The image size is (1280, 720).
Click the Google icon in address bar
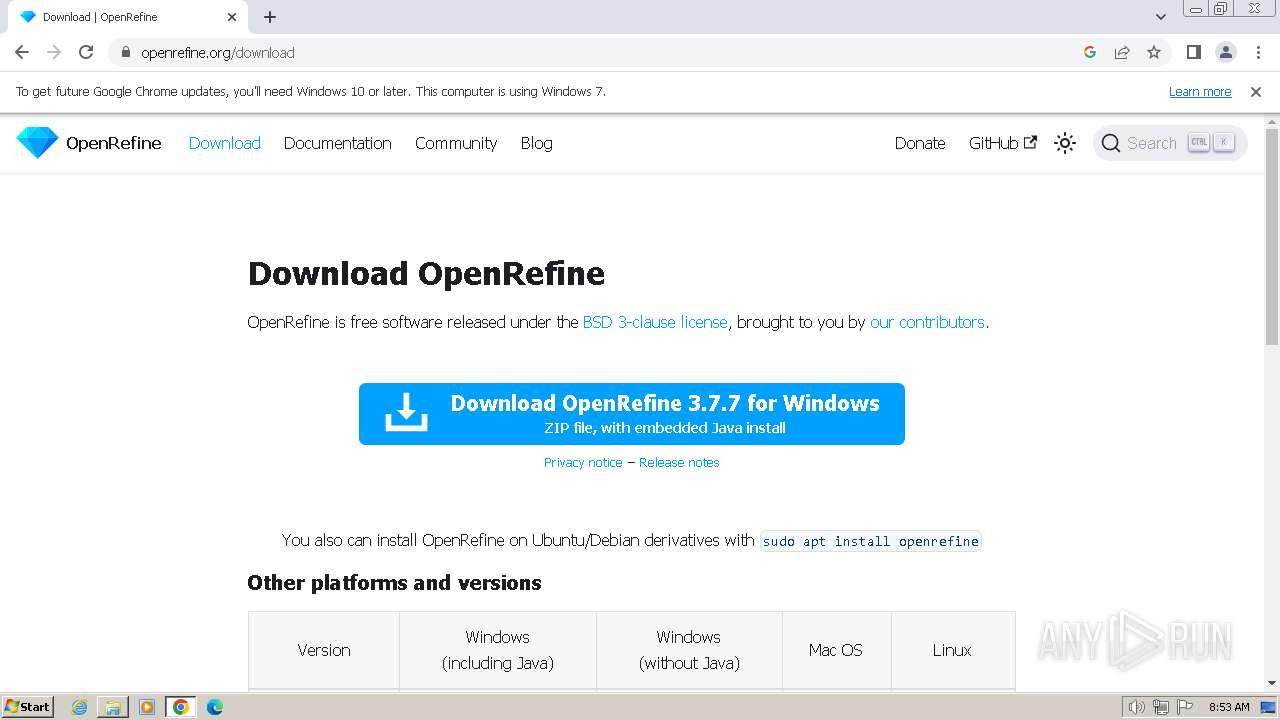click(x=1090, y=52)
